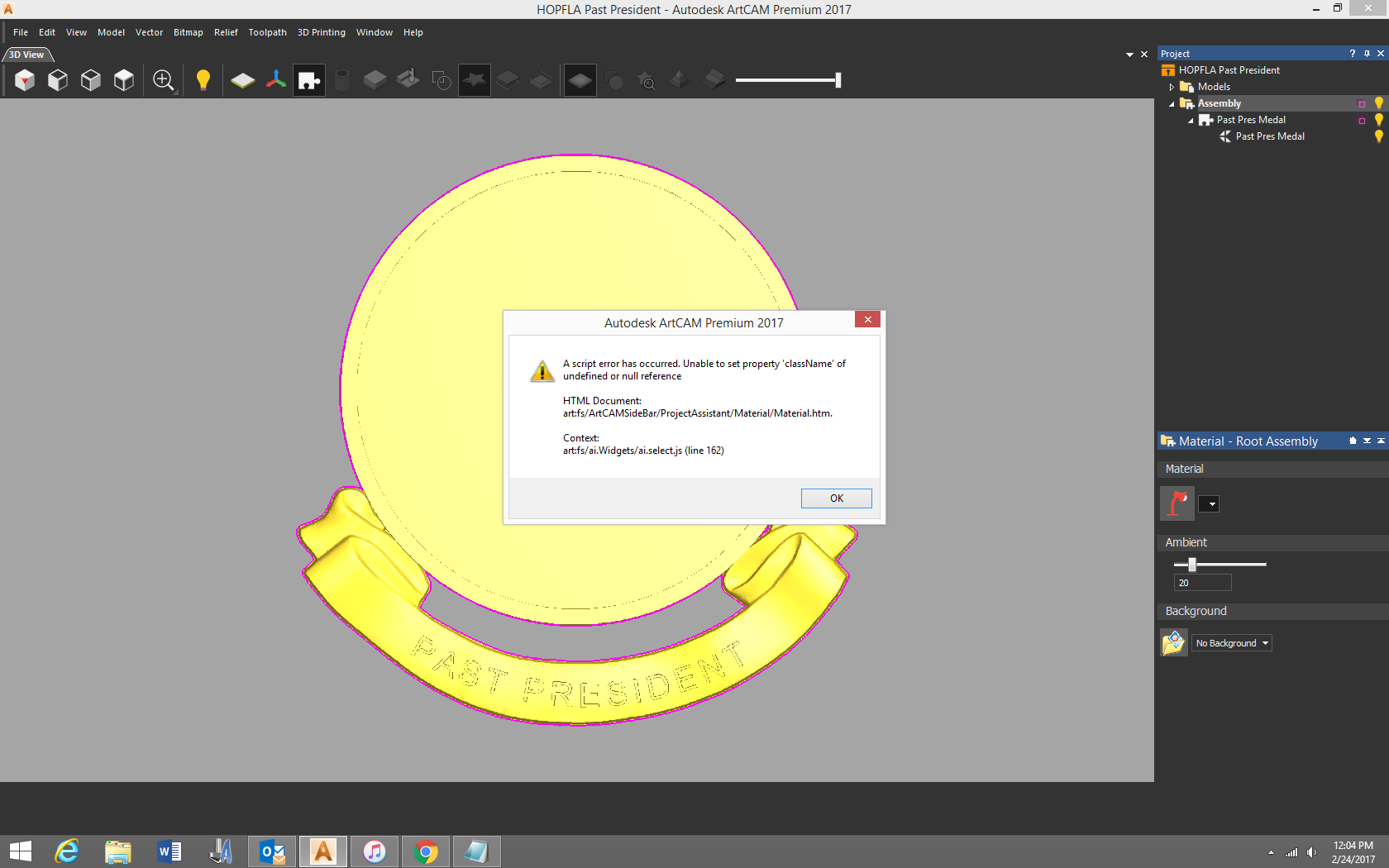Toggle visibility bulb for the Assembly node
Viewport: 1389px width, 868px height.
(x=1377, y=103)
